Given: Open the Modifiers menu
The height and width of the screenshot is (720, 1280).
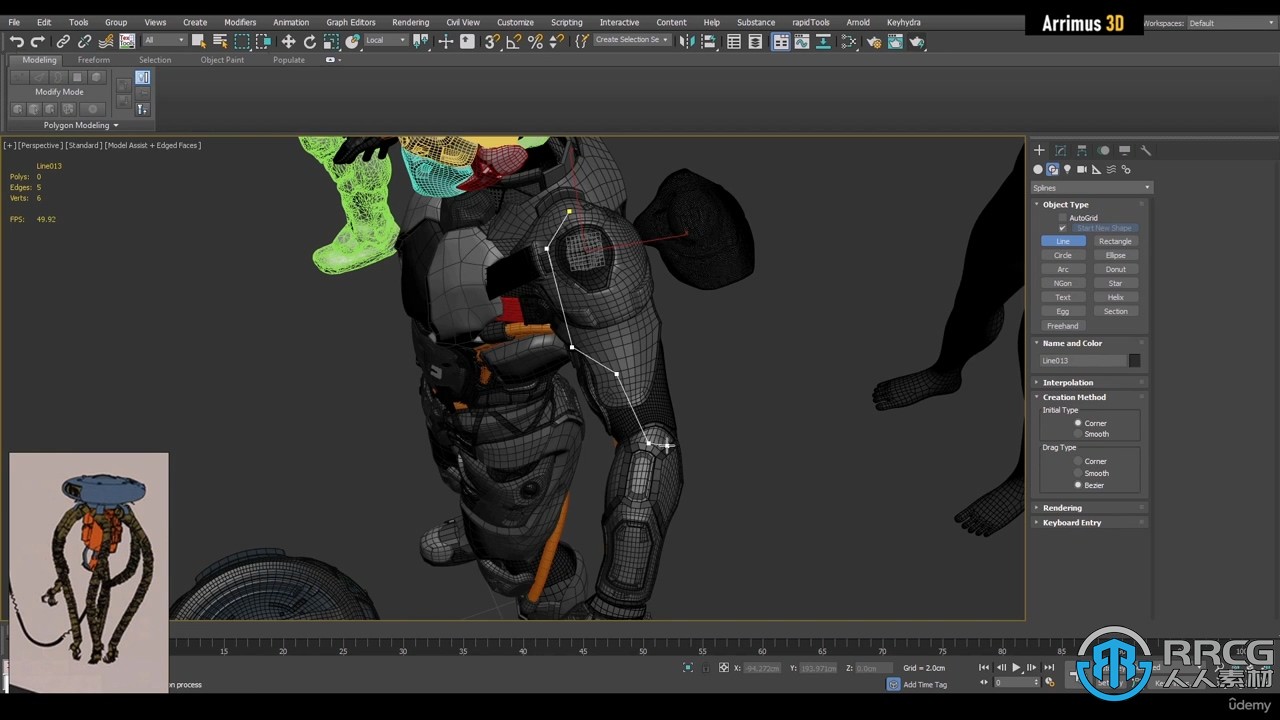Looking at the screenshot, I should pos(240,22).
